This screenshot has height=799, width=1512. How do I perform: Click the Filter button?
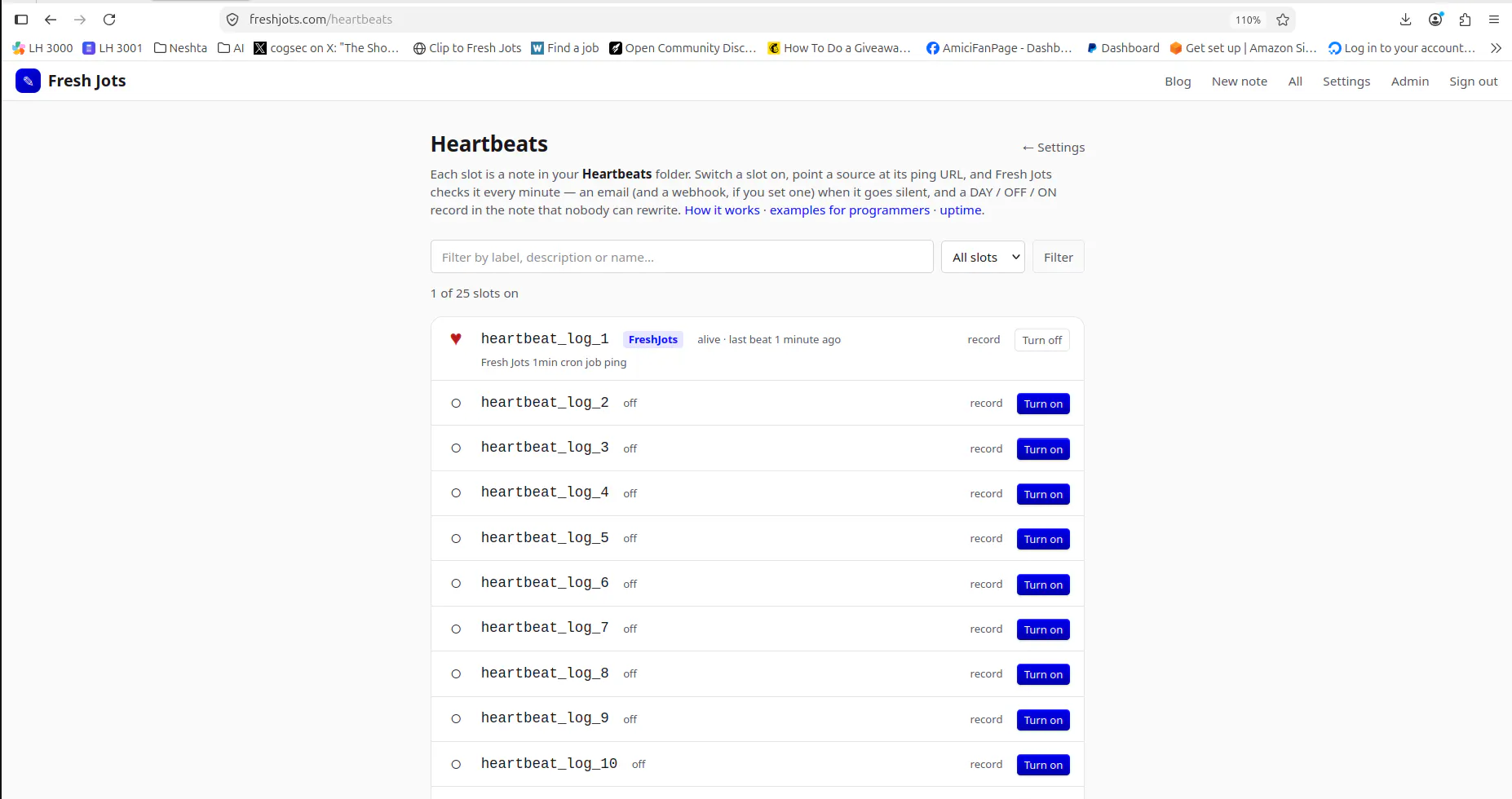pos(1059,257)
